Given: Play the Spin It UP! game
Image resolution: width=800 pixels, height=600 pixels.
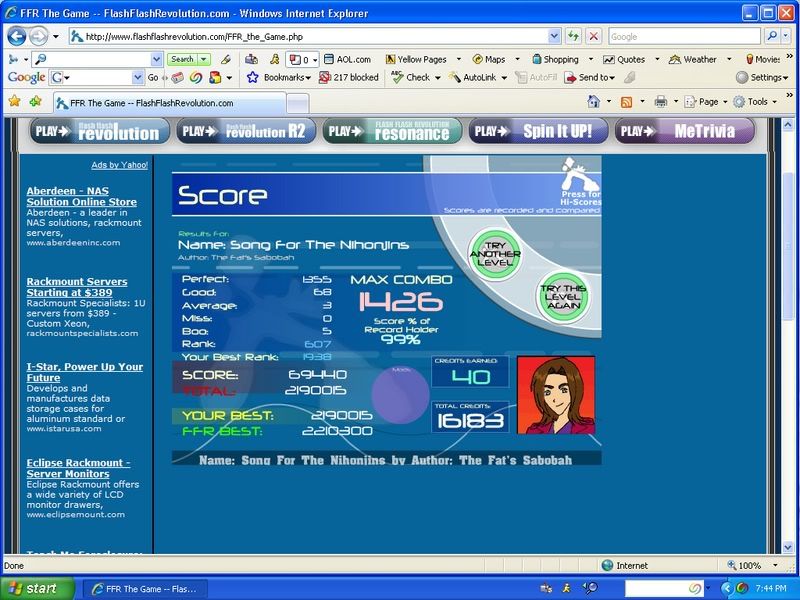Looking at the screenshot, I should pyautogui.click(x=537, y=131).
